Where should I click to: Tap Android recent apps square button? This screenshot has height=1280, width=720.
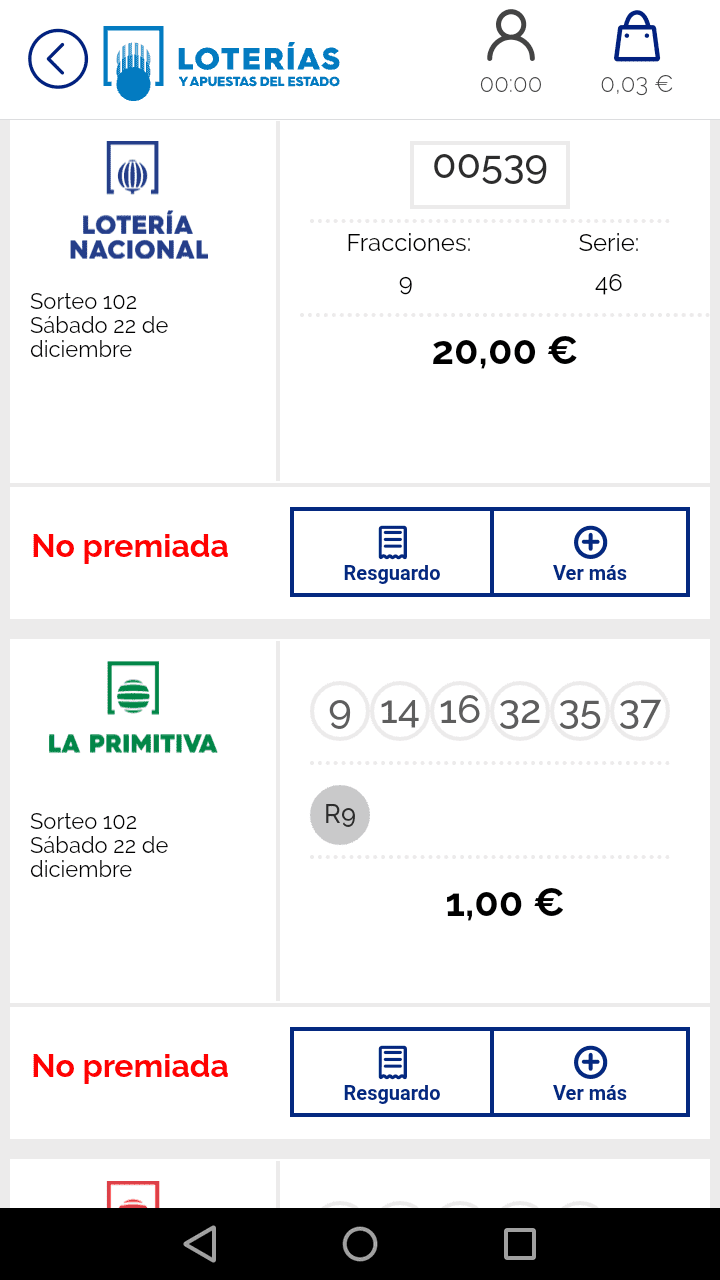(520, 1244)
